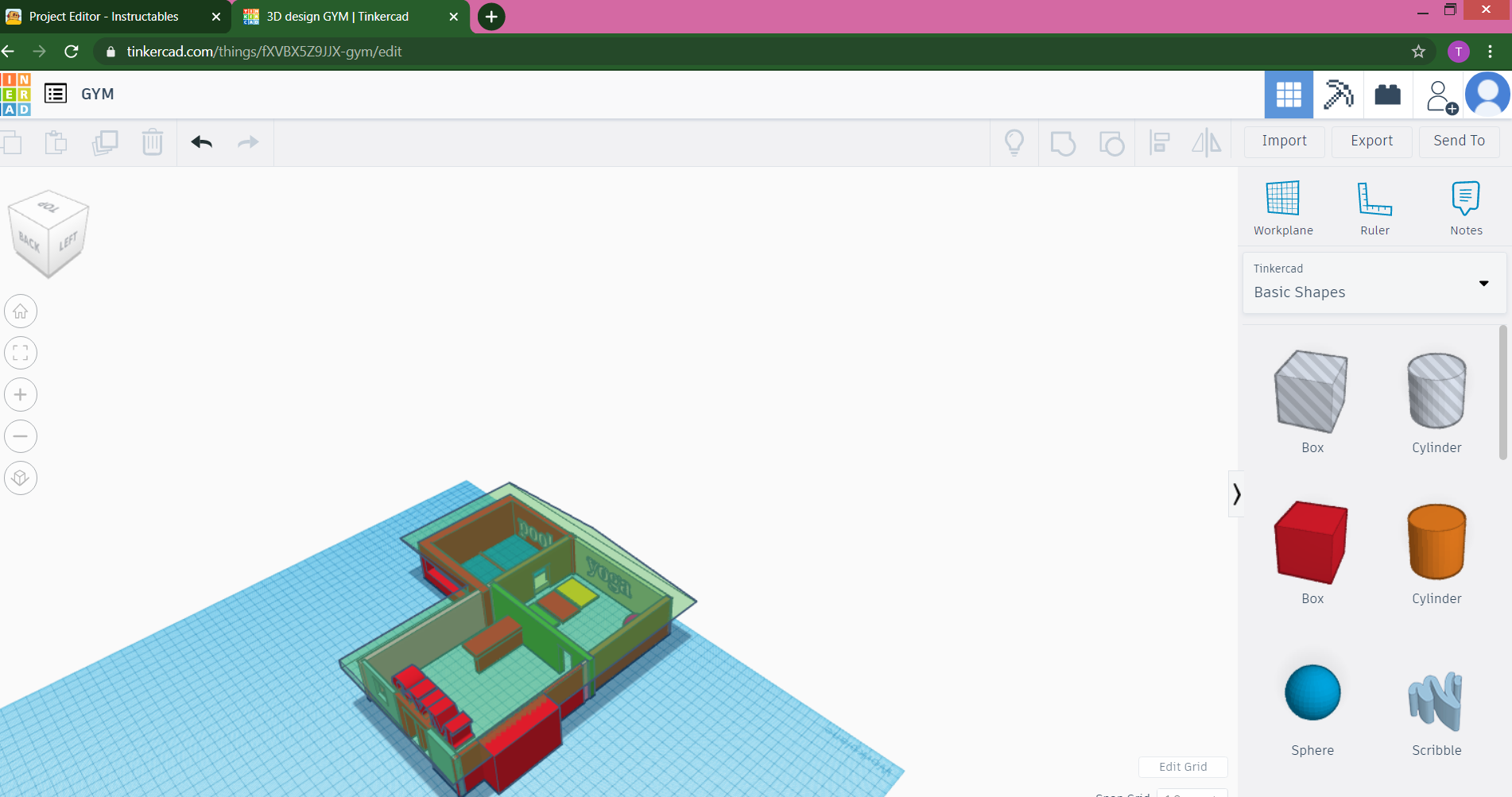Click the Ungroup shapes icon
1512x797 pixels.
(x=1111, y=143)
